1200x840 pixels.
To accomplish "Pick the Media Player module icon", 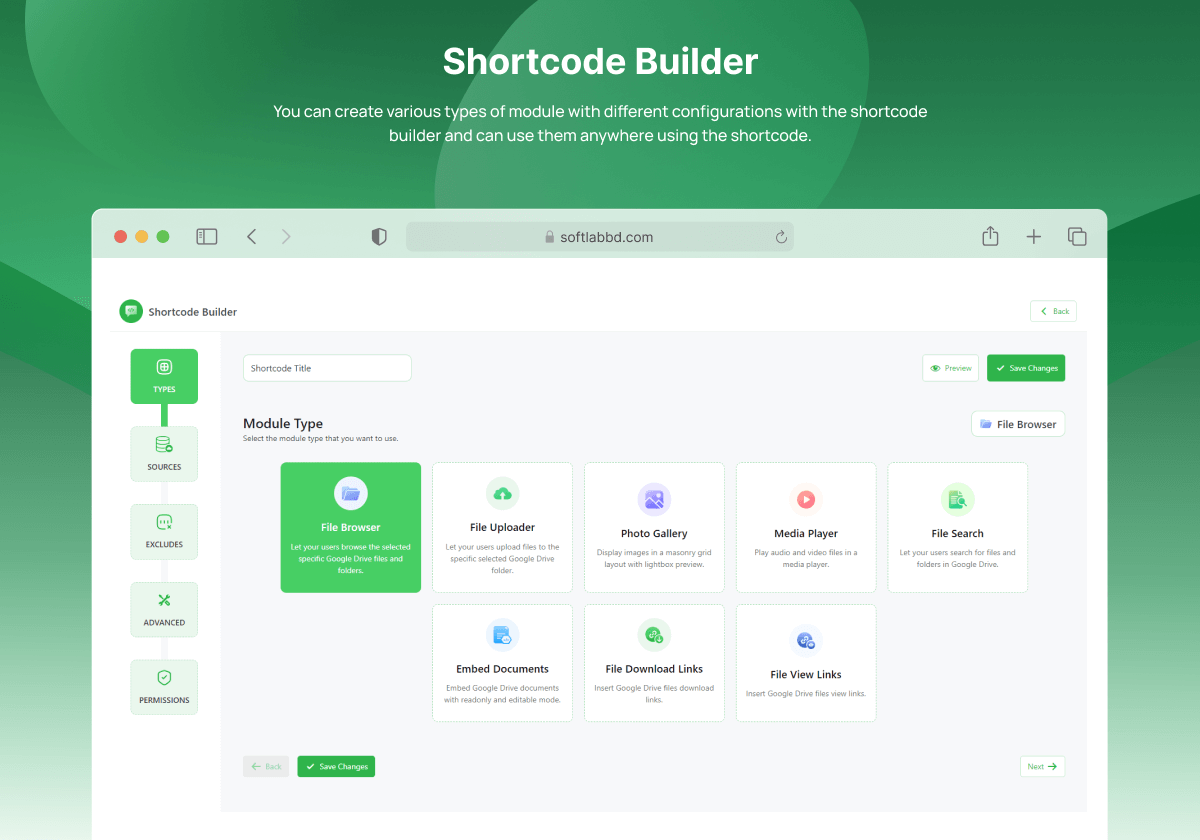I will click(806, 499).
